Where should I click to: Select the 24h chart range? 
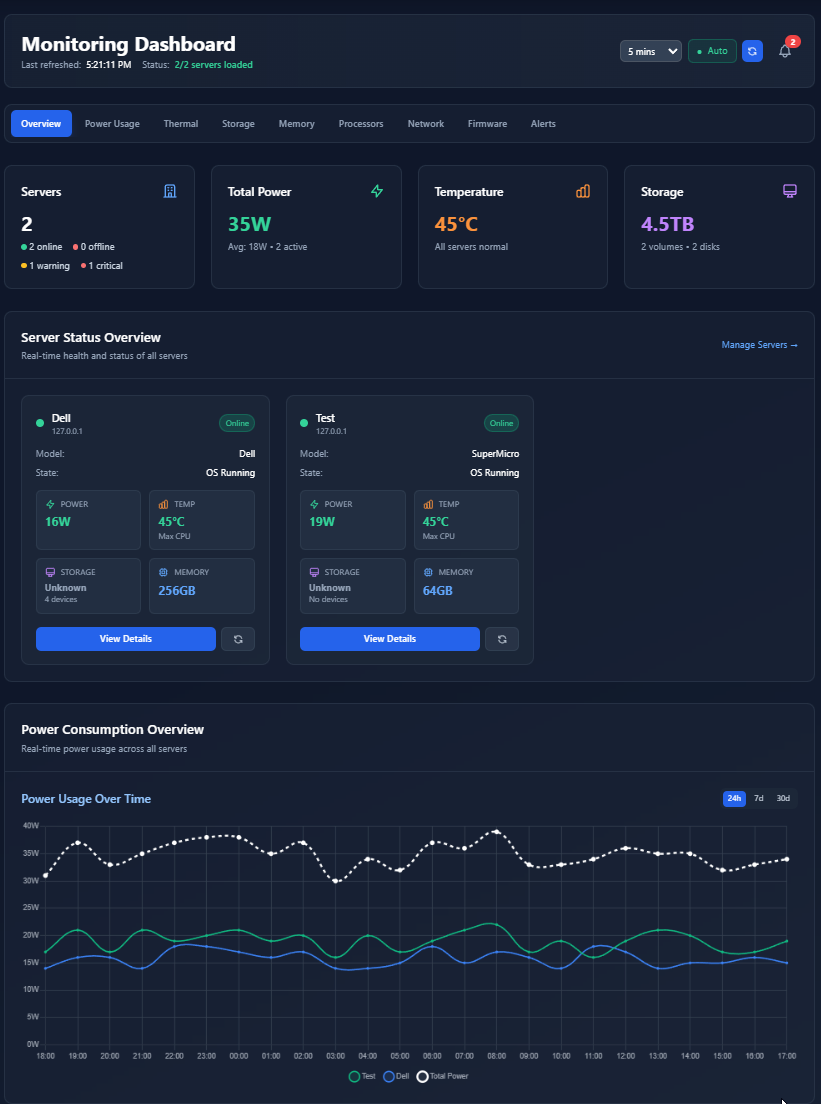point(734,798)
